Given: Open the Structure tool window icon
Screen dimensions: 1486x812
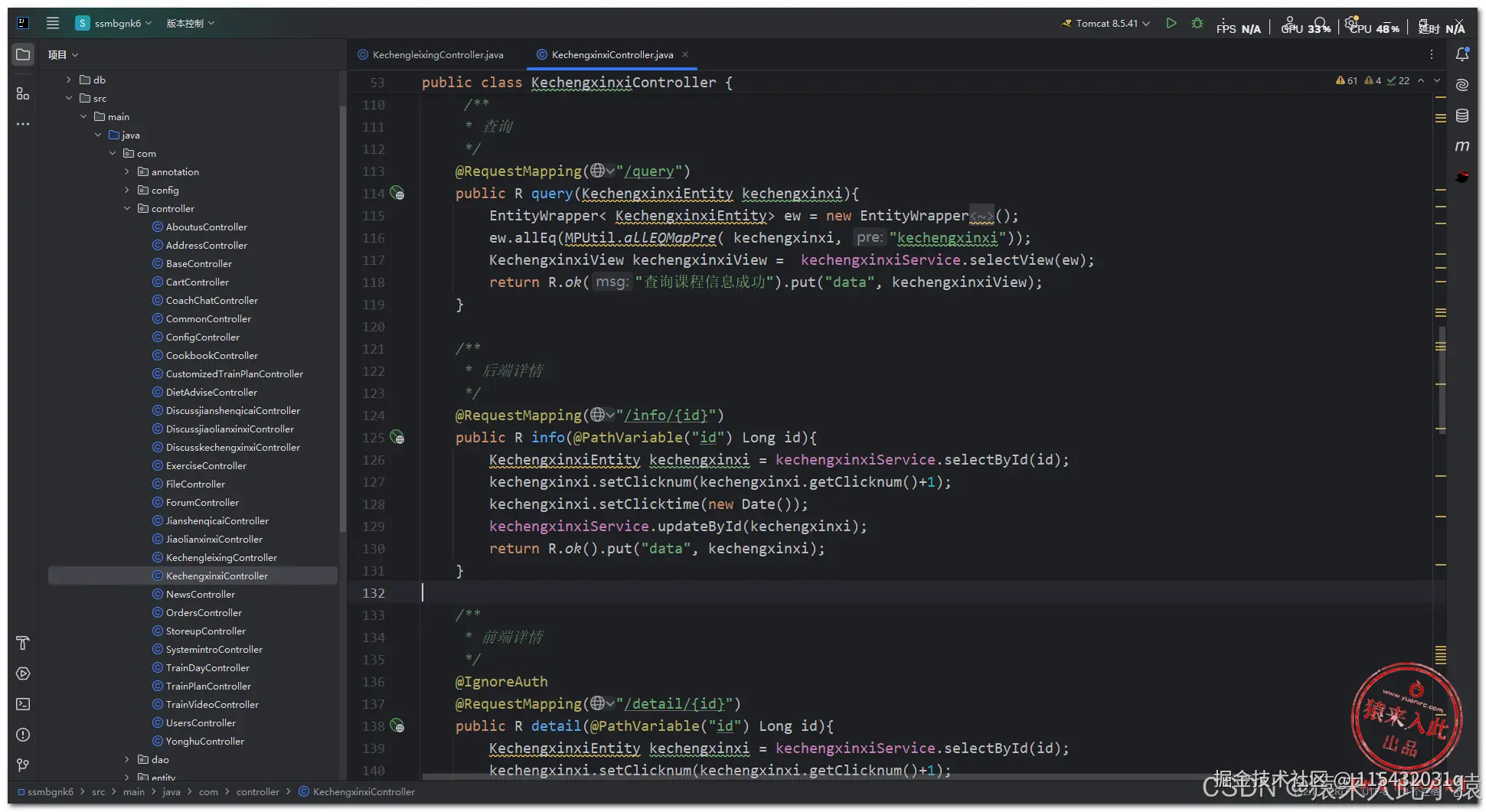Looking at the screenshot, I should coord(23,93).
